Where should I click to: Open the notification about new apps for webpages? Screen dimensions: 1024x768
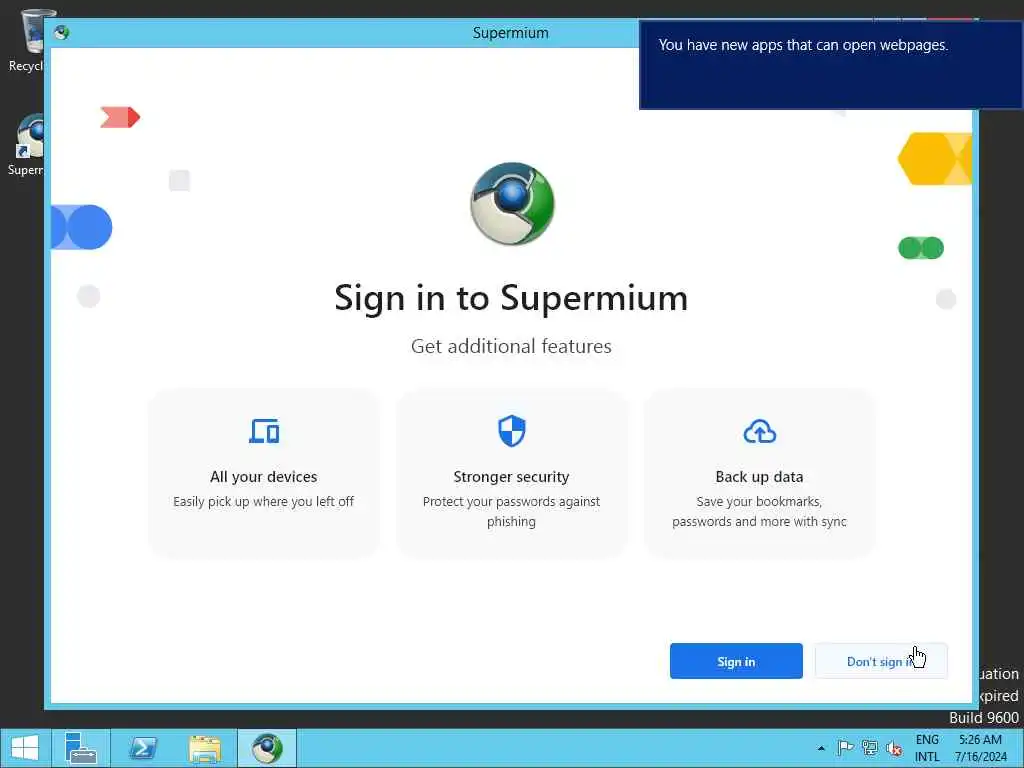[831, 65]
